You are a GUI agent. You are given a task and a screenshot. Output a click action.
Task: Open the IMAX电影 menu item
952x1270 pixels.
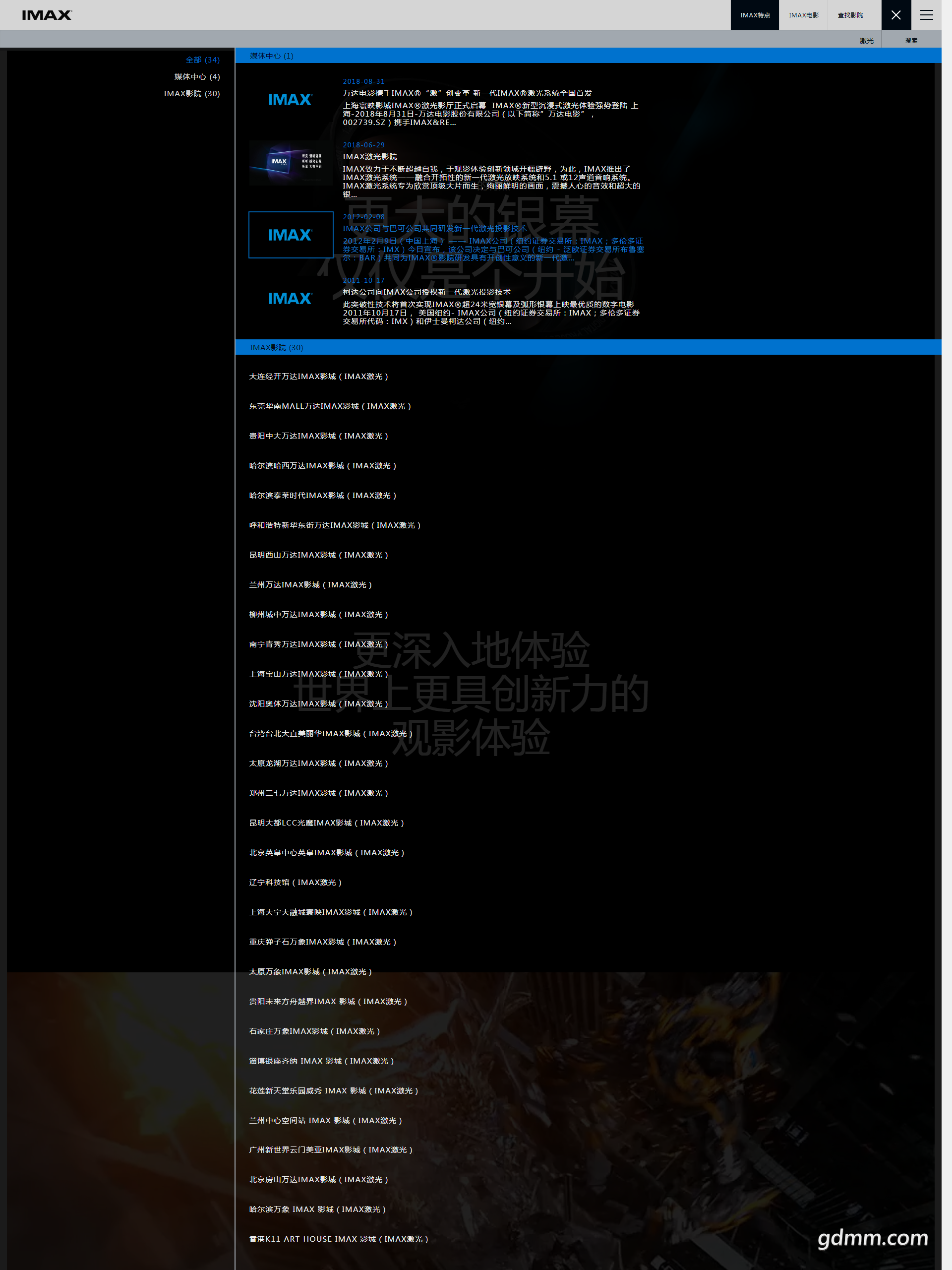pos(803,15)
